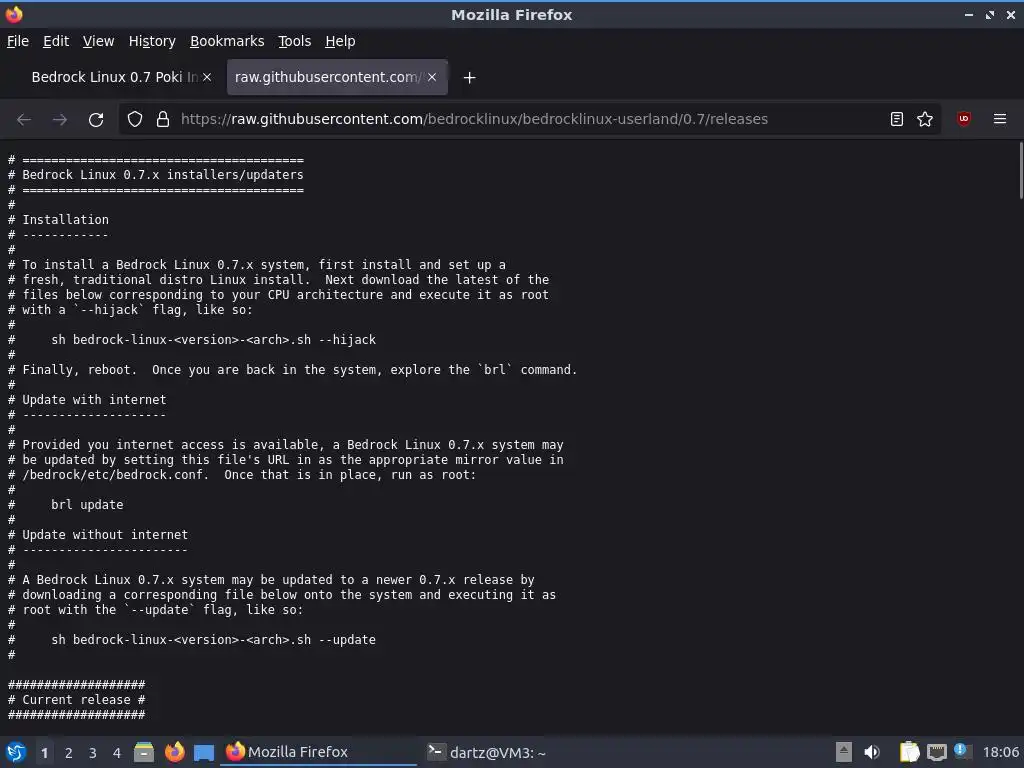Screen dimensions: 1024x768
Task: Open the File menu
Action: point(18,41)
